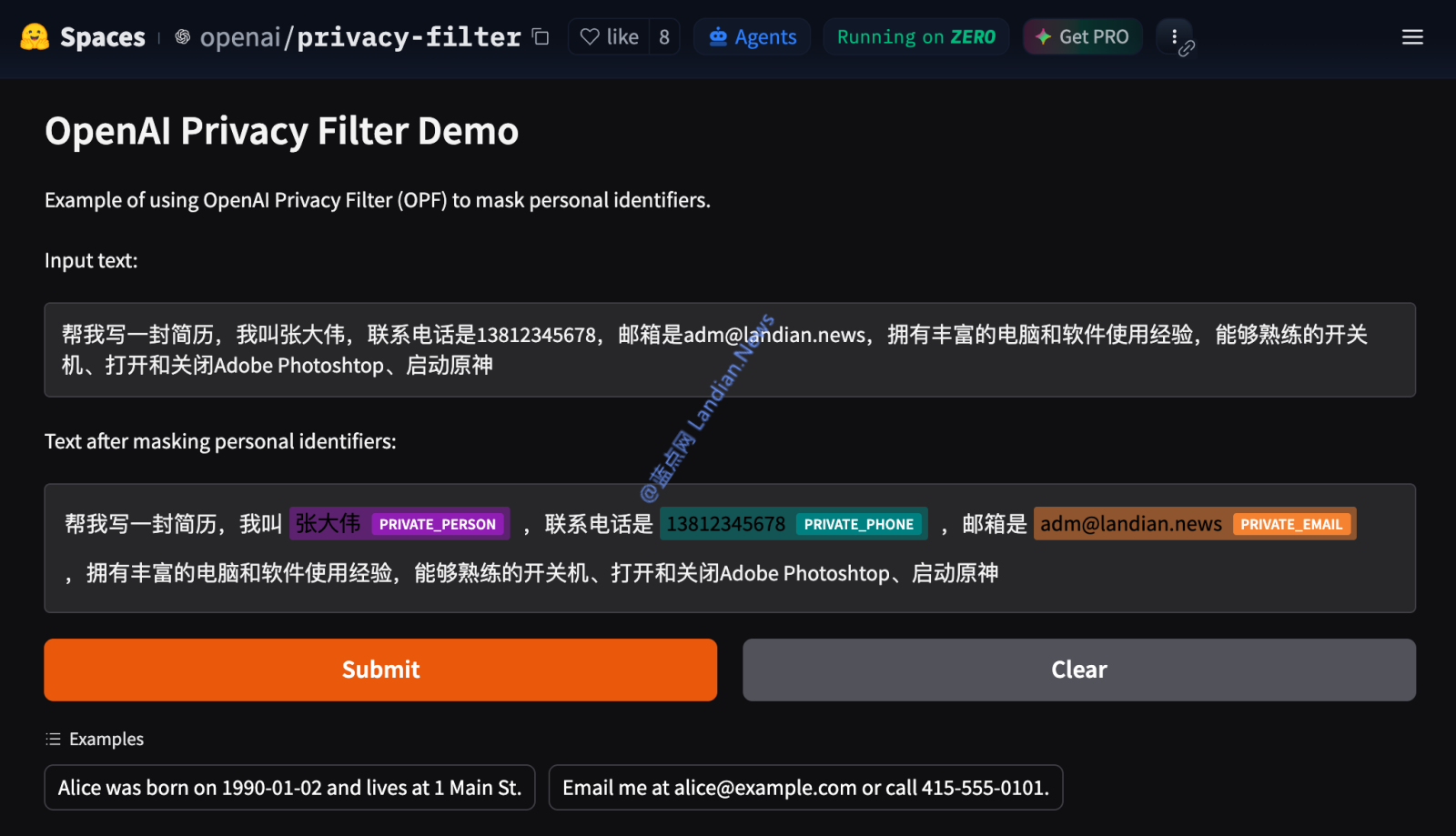Click the Get PRO sparkle button
The width and height of the screenshot is (1456, 836).
[x=1082, y=36]
